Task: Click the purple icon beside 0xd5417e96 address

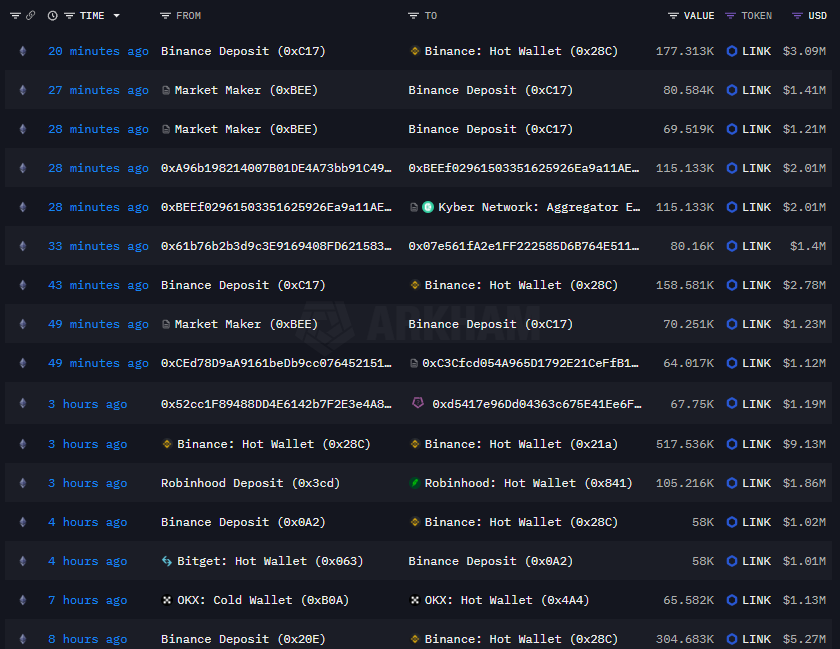Action: [x=418, y=402]
